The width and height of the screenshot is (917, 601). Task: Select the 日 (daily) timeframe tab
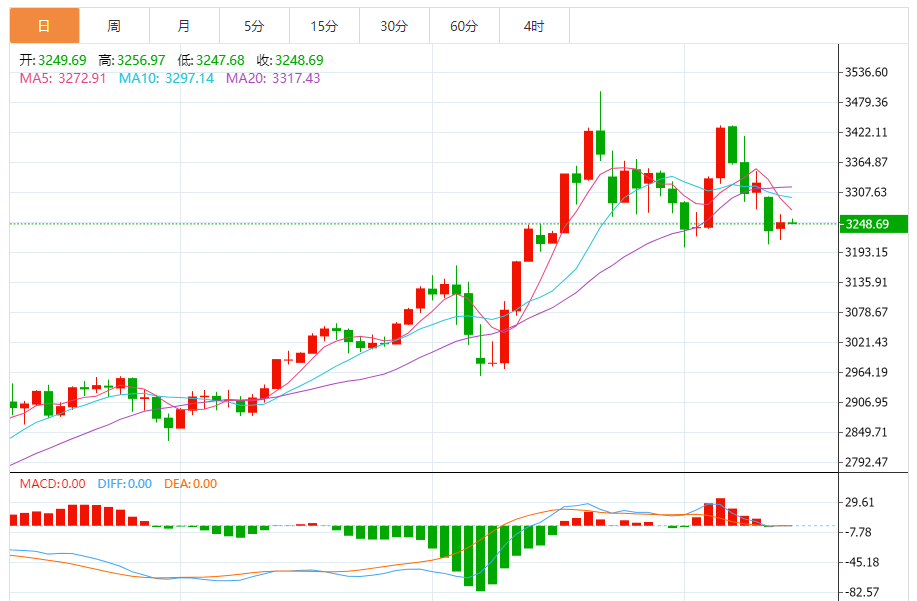pos(44,26)
